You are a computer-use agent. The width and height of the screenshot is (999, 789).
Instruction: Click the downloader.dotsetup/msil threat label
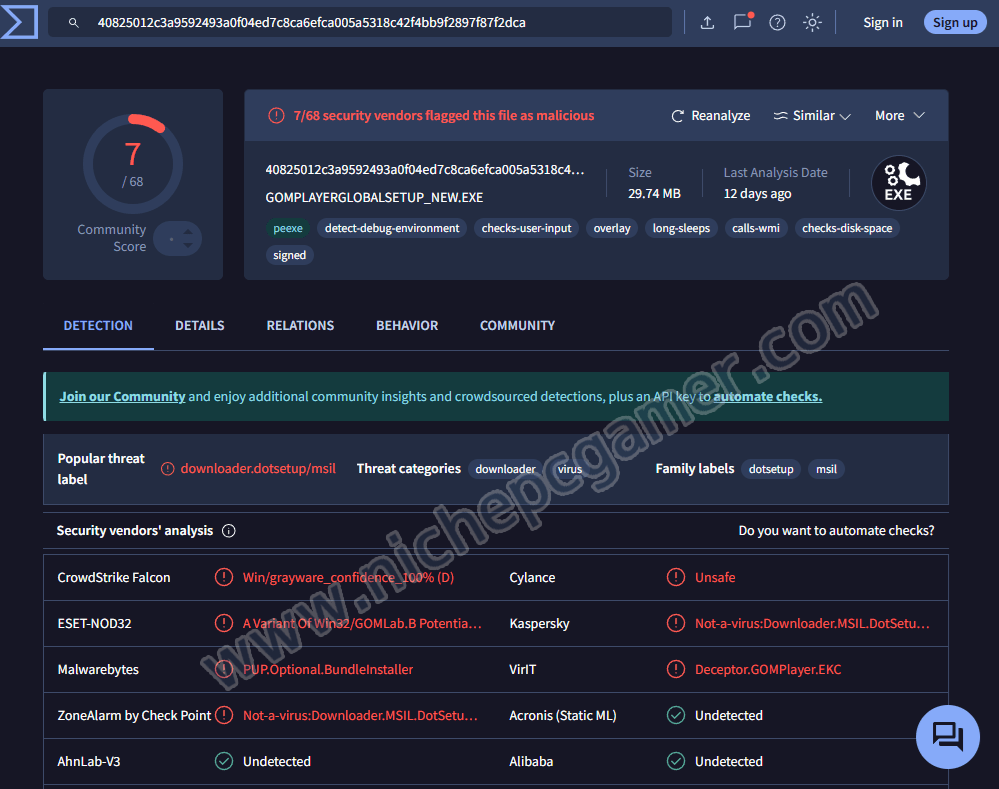[x=258, y=468]
